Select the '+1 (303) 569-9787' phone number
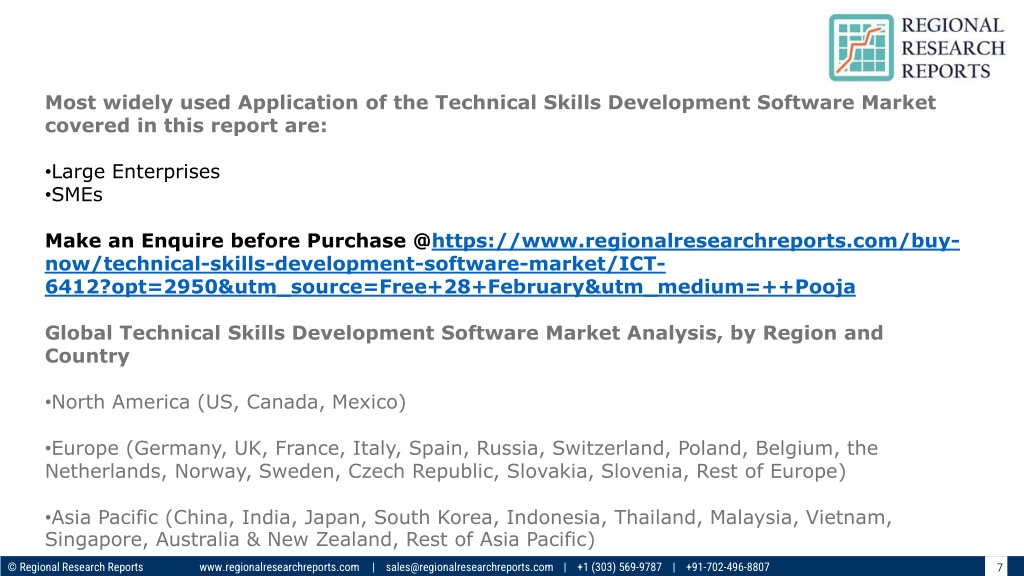Screen dimensions: 1024x576 619,567
